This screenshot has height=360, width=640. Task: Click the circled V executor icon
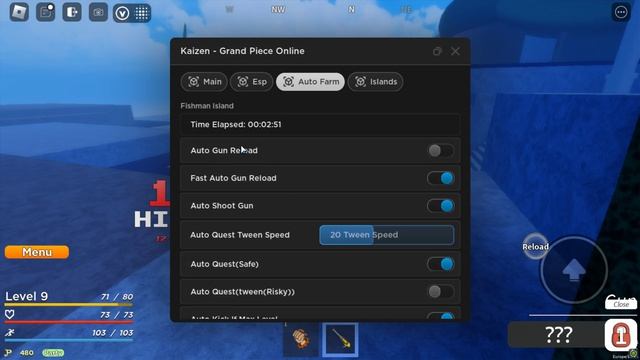tap(122, 13)
